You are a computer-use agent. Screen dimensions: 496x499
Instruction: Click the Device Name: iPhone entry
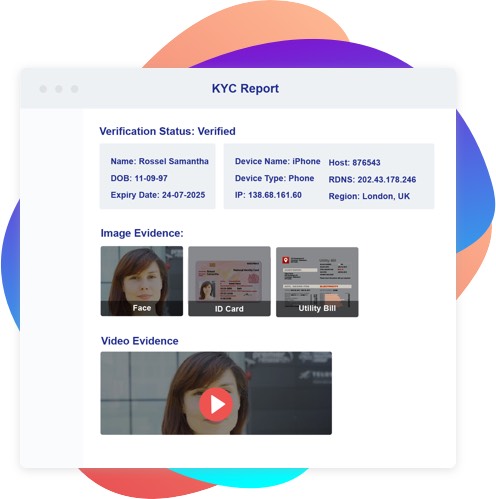tap(278, 161)
